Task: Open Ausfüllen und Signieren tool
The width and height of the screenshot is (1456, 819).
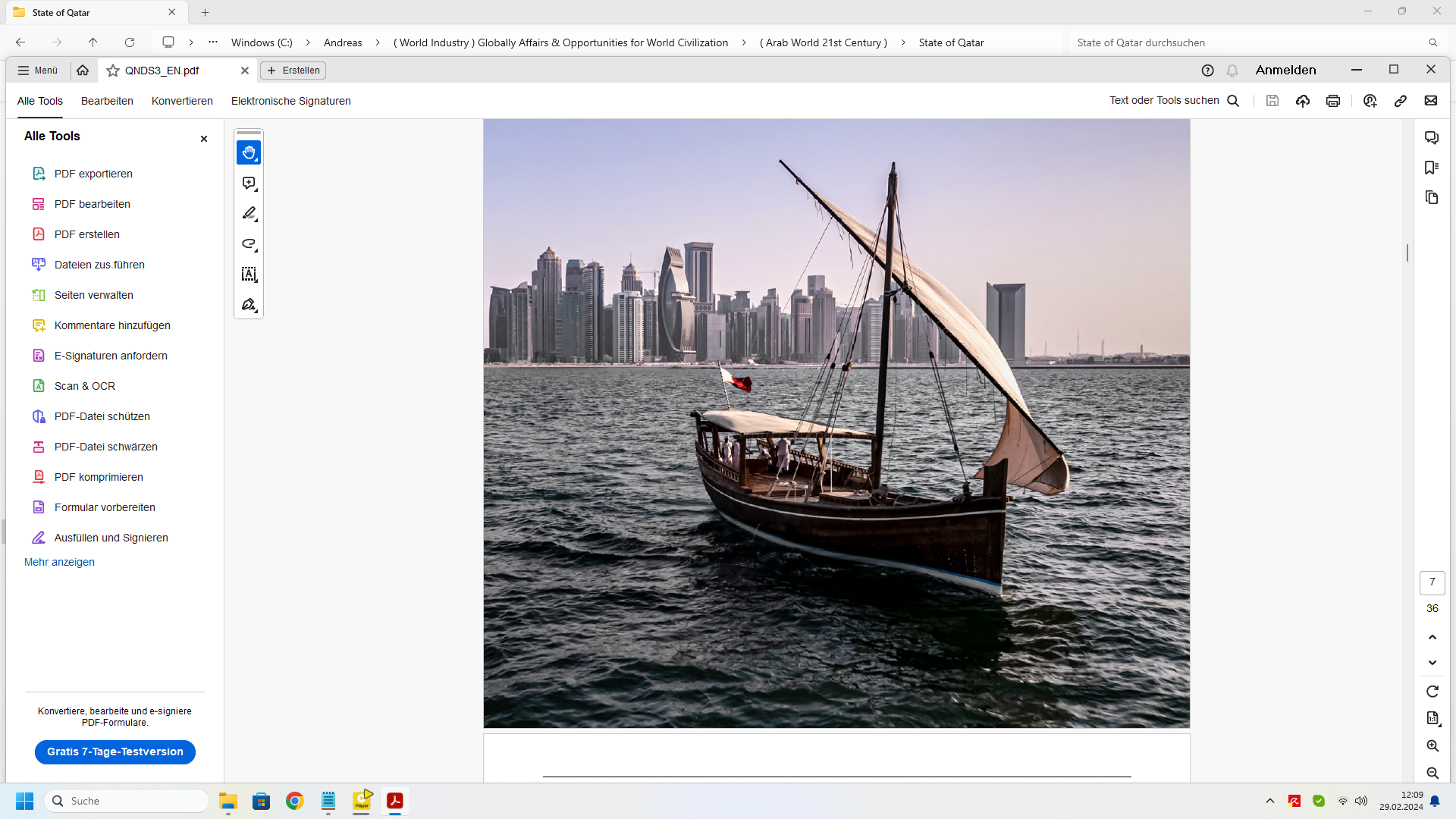Action: pyautogui.click(x=111, y=538)
